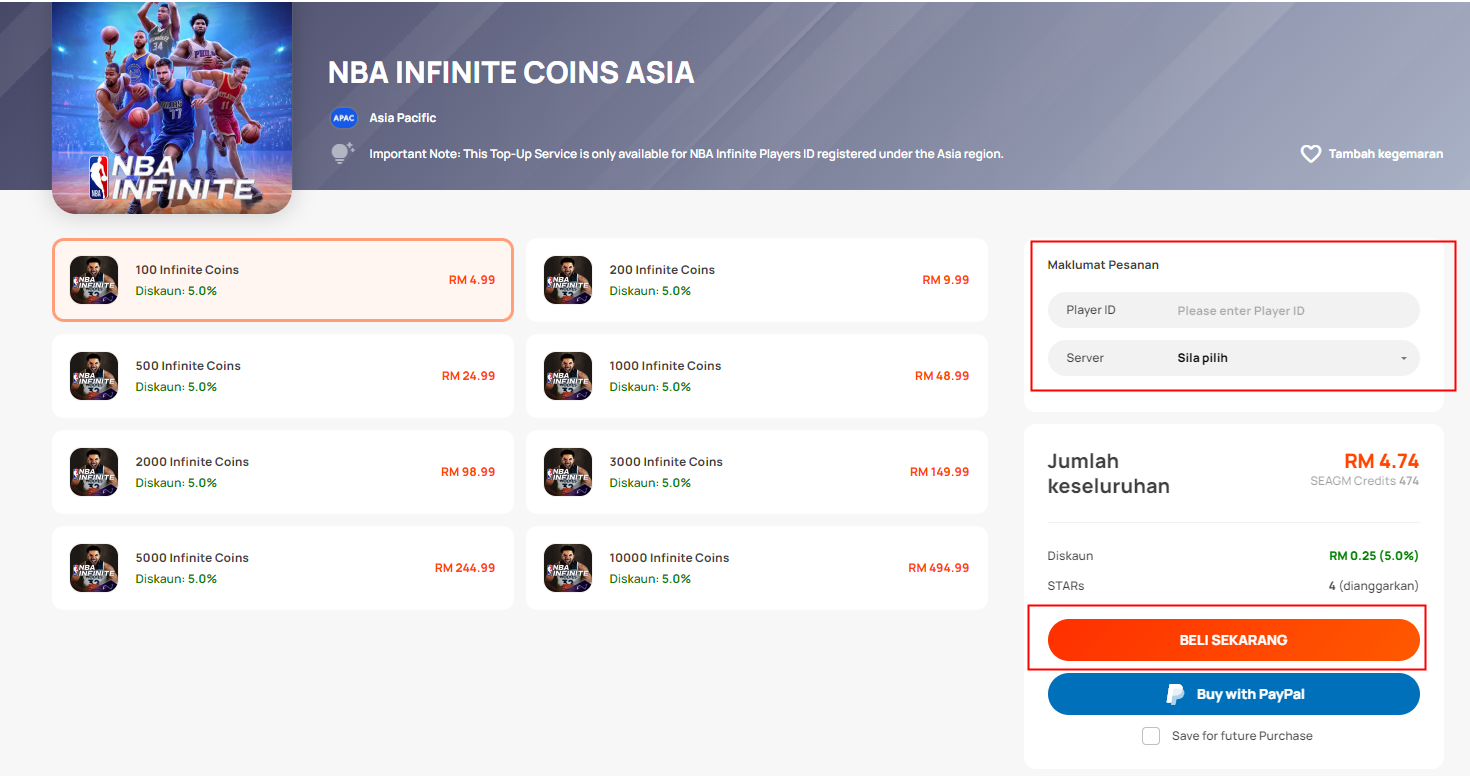This screenshot has height=776, width=1470.
Task: Click the RM 149.99 price
Action: (x=939, y=472)
